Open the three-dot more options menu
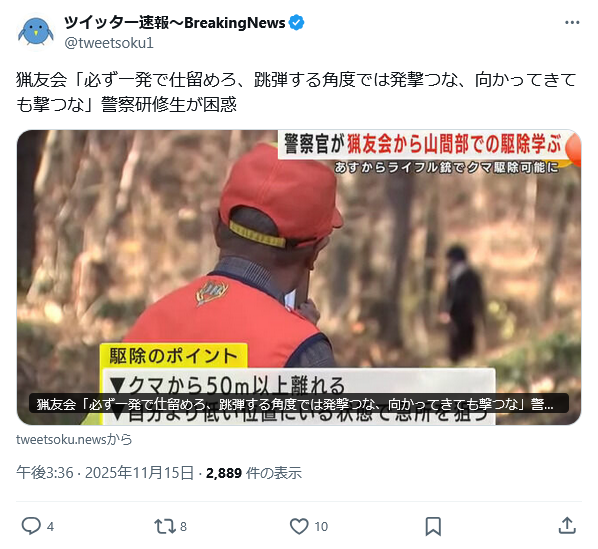The height and width of the screenshot is (549, 598). tap(572, 23)
